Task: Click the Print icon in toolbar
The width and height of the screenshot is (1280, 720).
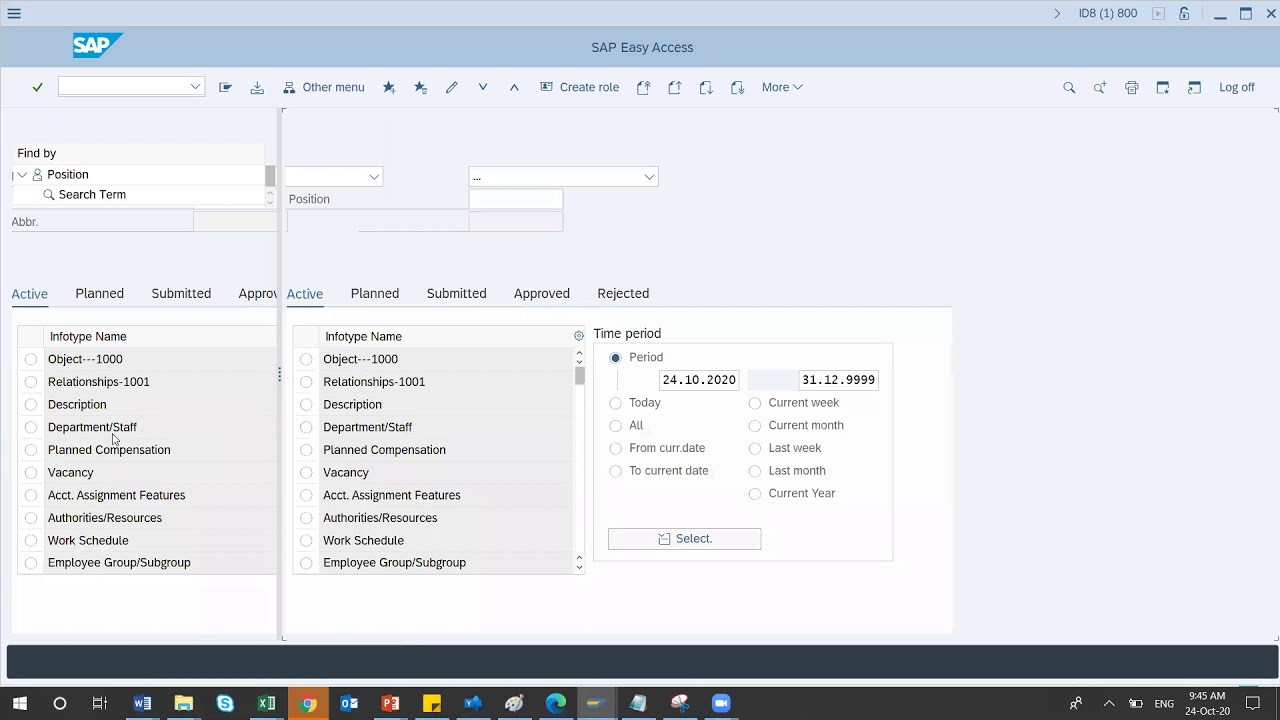Action: tap(1132, 87)
